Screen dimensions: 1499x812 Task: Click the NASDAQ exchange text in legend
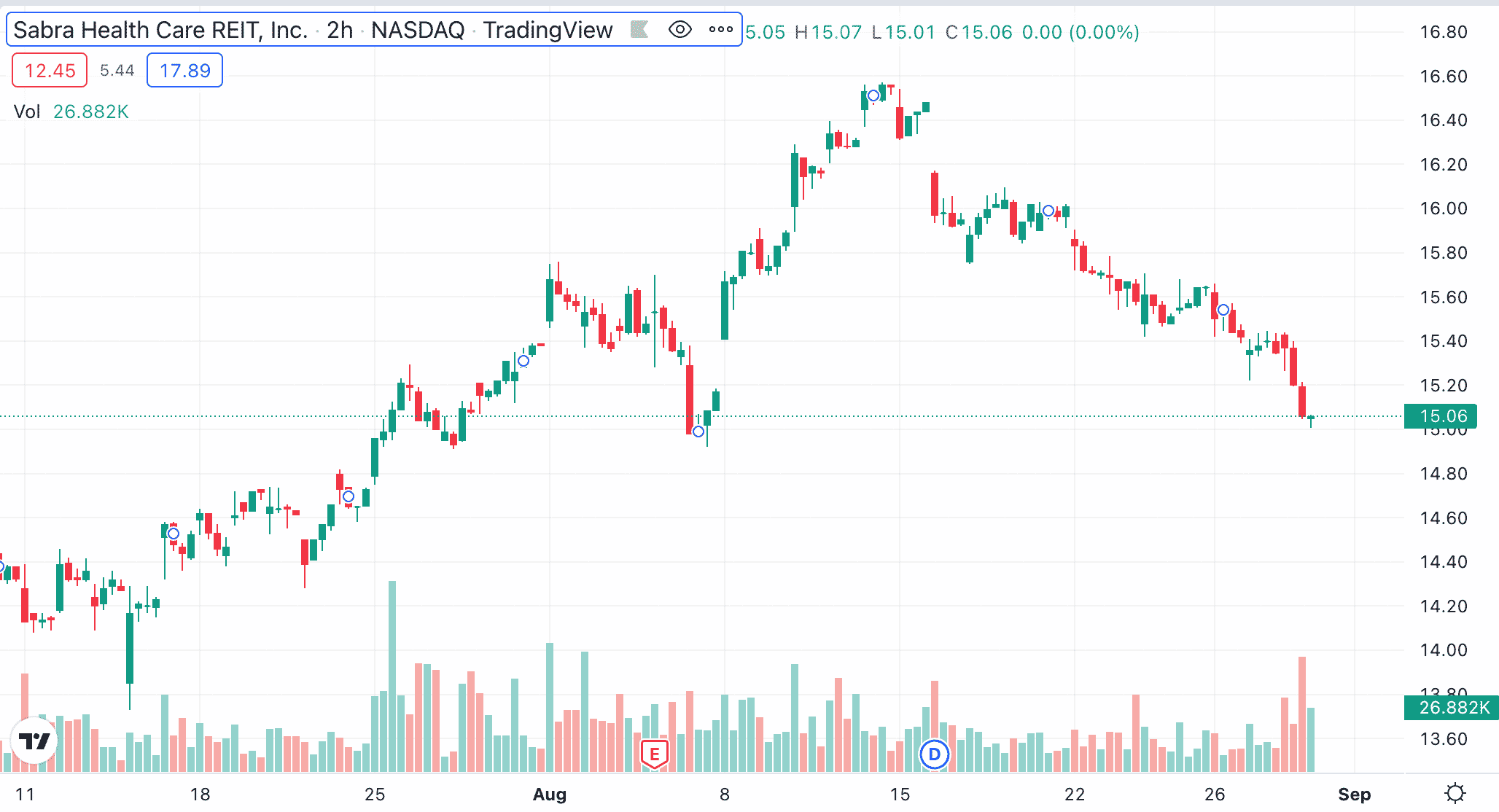418,30
